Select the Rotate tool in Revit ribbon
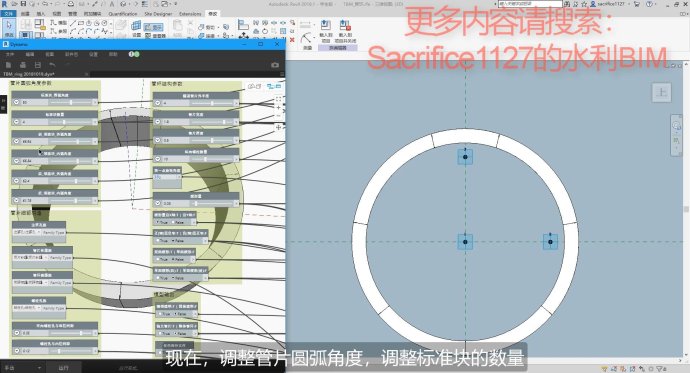 click(265, 31)
